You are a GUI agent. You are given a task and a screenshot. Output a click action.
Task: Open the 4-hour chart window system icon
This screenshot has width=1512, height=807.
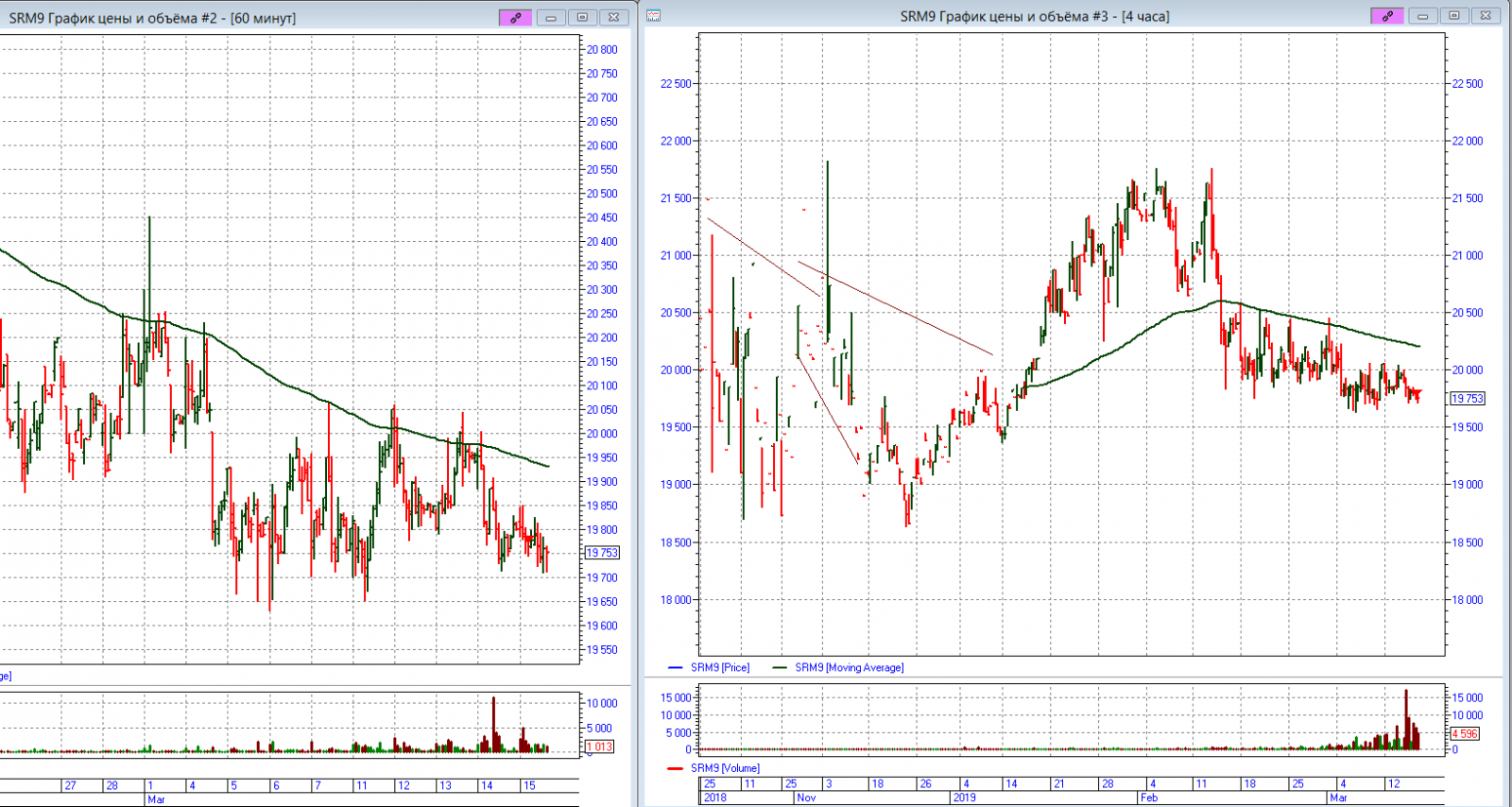tap(653, 16)
